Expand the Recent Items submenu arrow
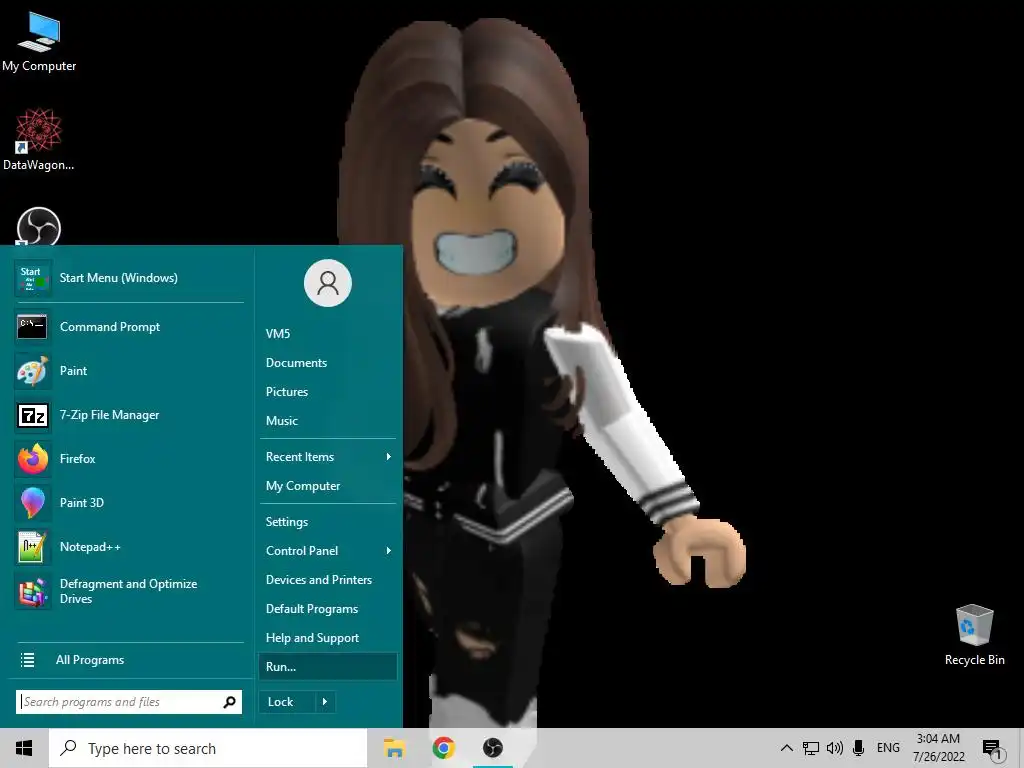Viewport: 1024px width, 768px height. pos(389,457)
